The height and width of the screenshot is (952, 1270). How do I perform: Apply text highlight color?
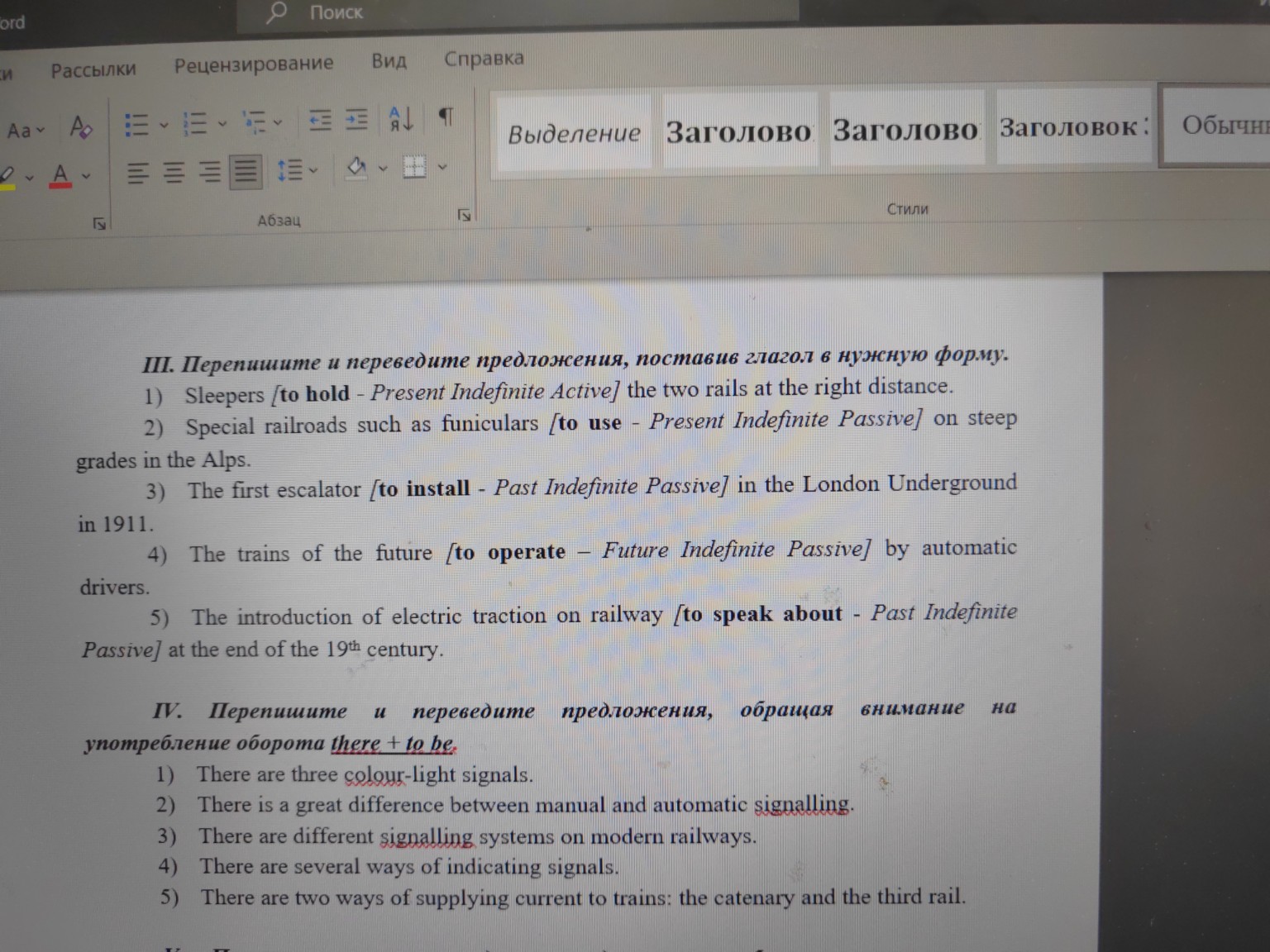coord(8,177)
